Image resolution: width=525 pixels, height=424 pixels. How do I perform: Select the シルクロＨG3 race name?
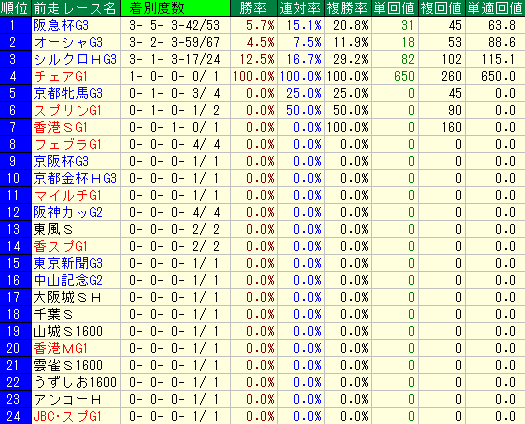point(75,60)
